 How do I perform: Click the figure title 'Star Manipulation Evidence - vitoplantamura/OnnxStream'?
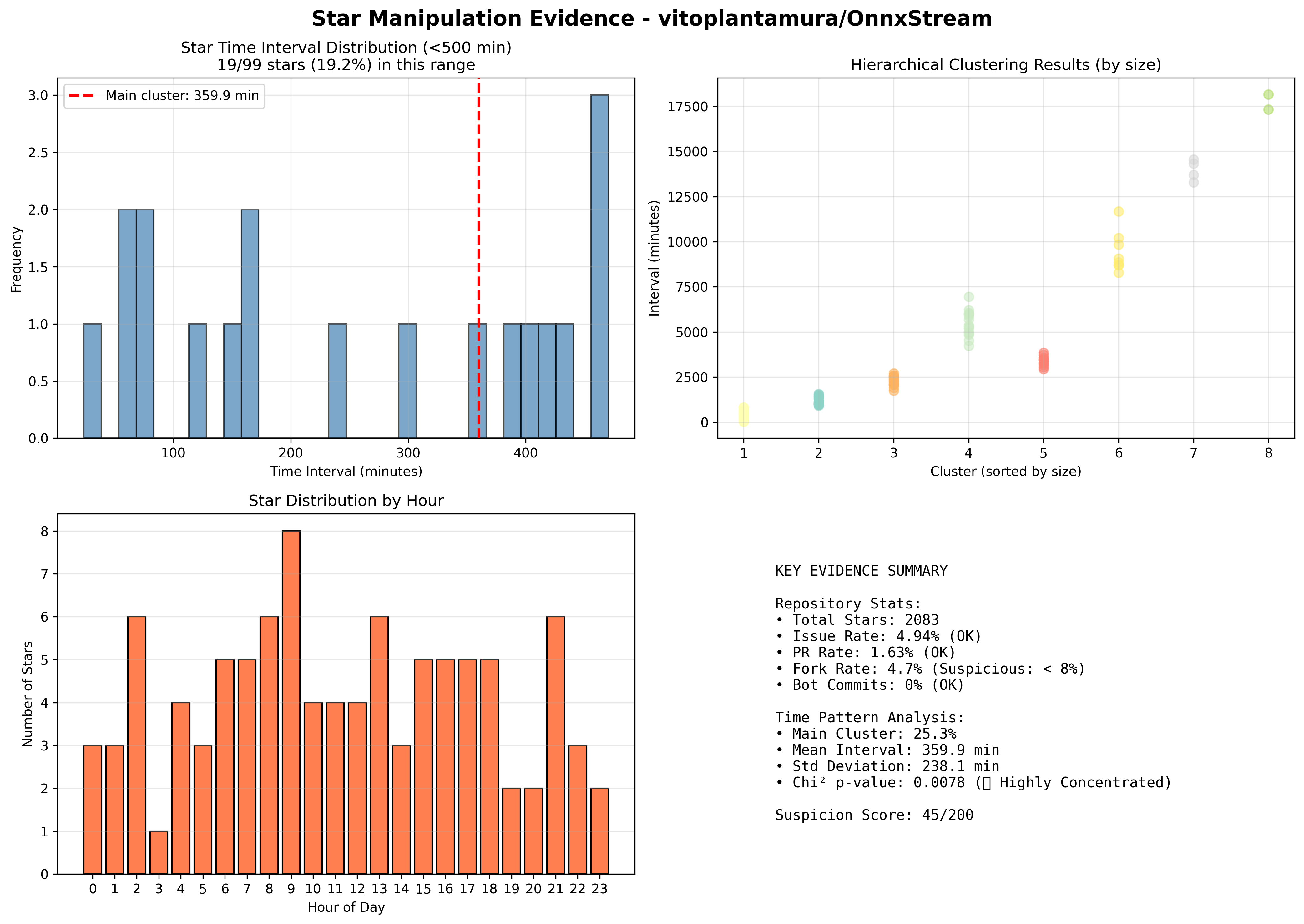pos(651,19)
